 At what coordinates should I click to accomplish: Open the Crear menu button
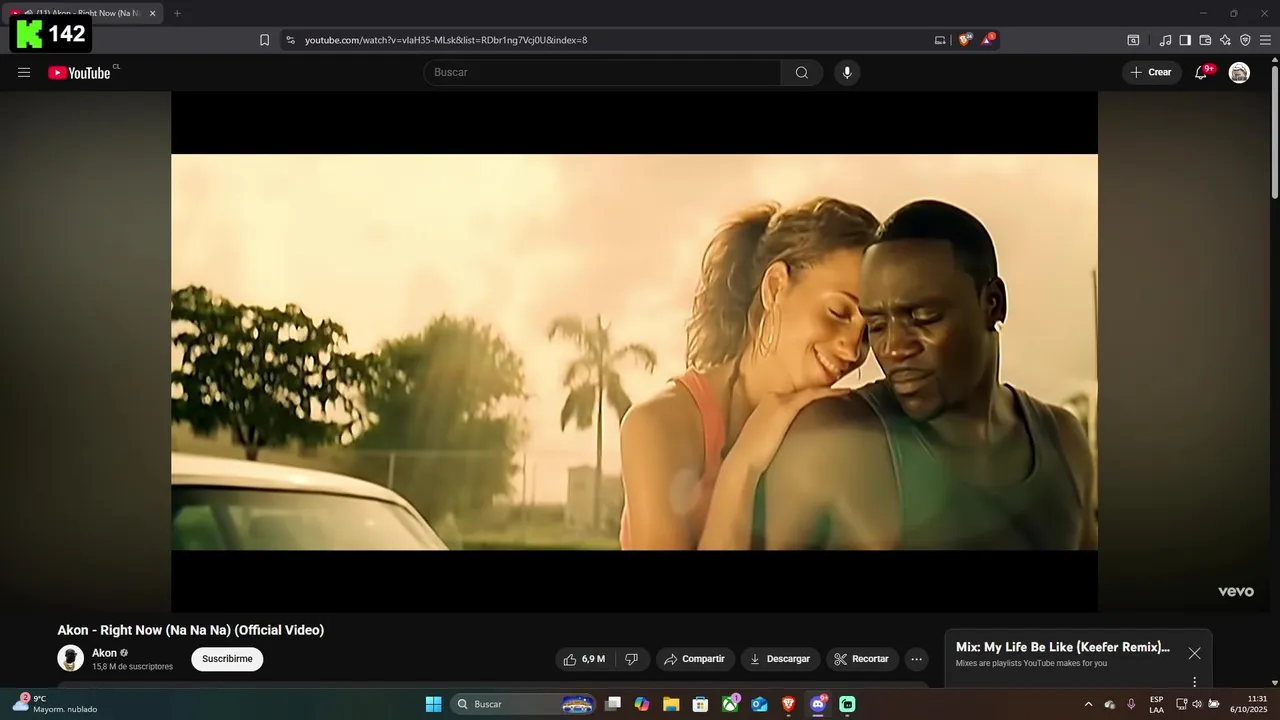pos(1151,72)
